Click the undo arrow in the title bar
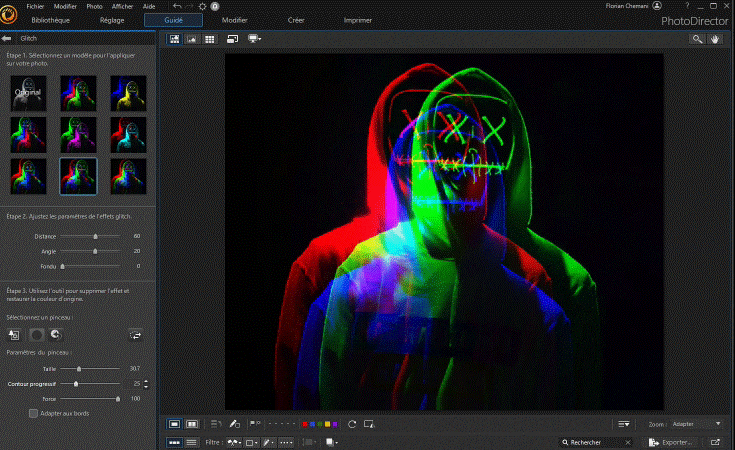Screen dimensions: 735x450 pos(177,6)
